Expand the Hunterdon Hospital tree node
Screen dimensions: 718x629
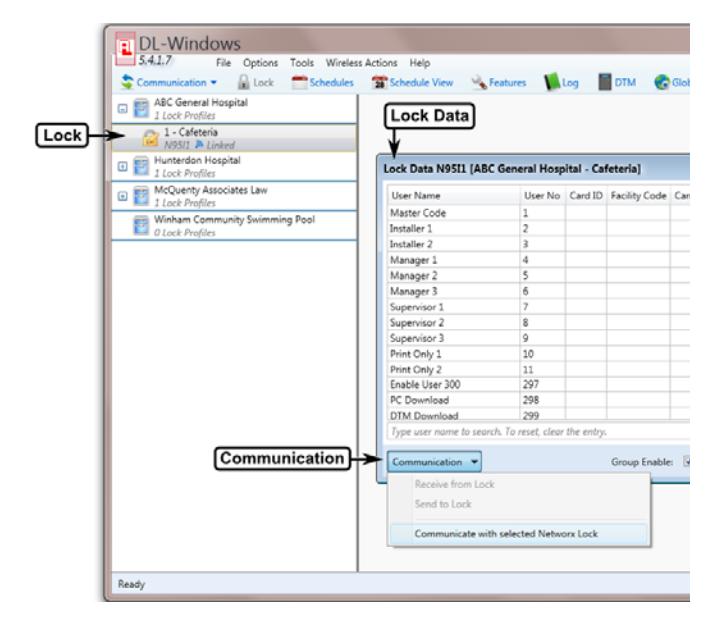tap(122, 166)
